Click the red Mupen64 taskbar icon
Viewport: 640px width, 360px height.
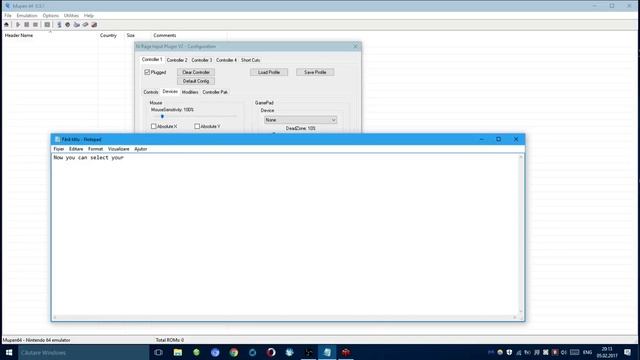[x=346, y=352]
